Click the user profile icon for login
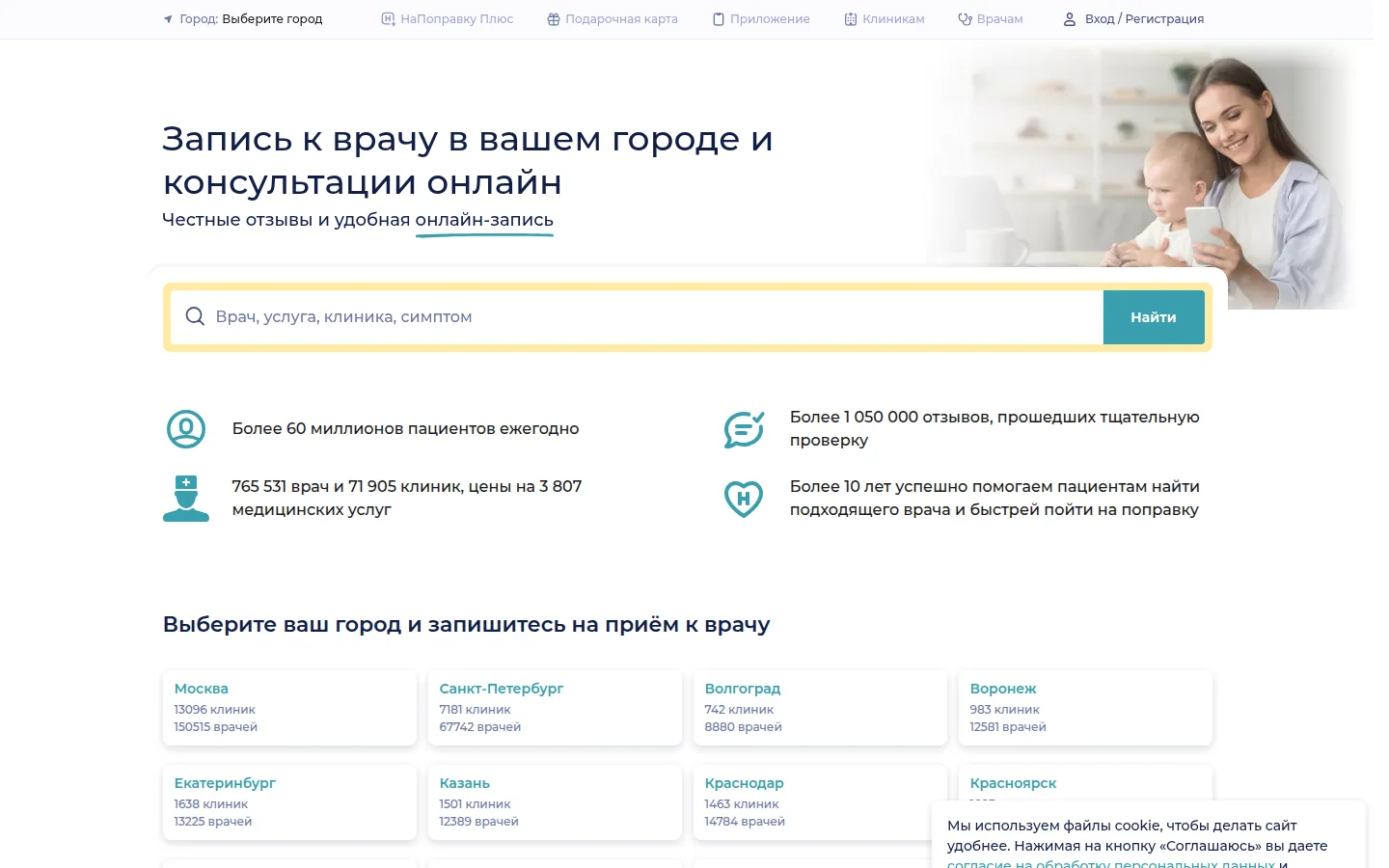 (x=1070, y=19)
